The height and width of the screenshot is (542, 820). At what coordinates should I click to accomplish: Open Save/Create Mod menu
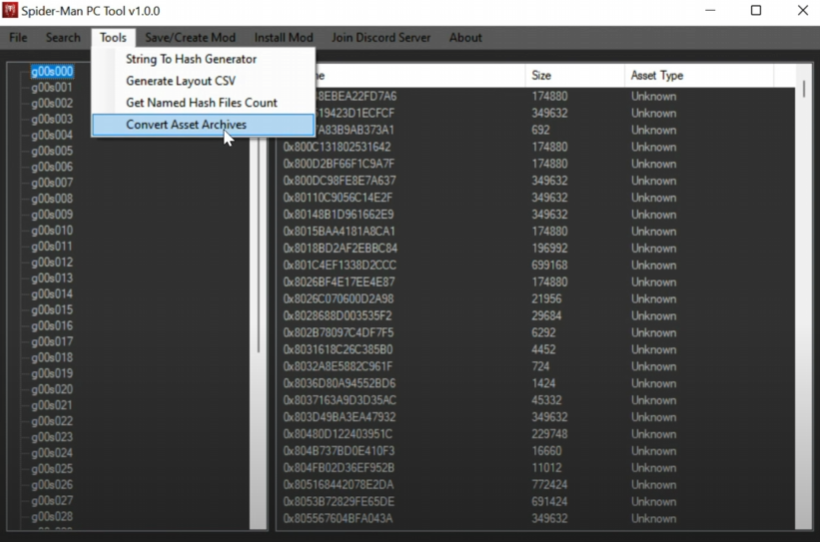(190, 38)
